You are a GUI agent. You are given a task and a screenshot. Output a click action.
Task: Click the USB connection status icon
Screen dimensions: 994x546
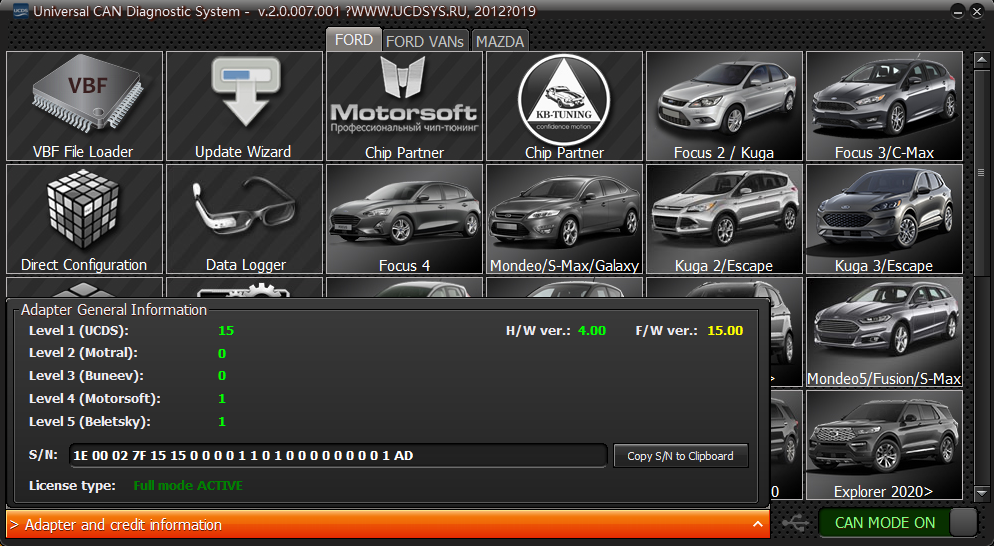tap(795, 523)
